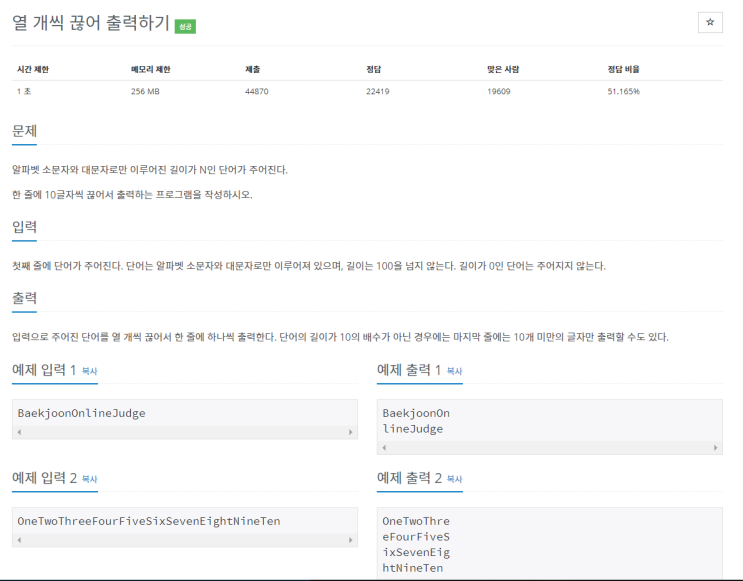Click the green 성공 badge
This screenshot has width=743, height=581.
tap(185, 26)
